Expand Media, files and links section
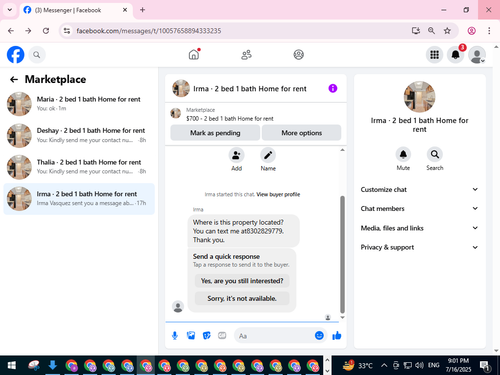Image resolution: width=500 pixels, height=375 pixels. click(419, 228)
